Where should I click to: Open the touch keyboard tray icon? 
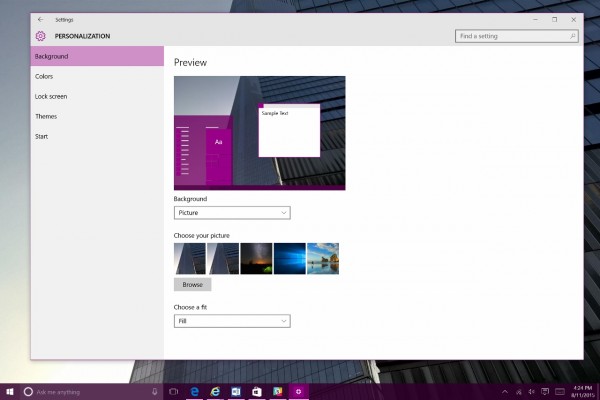(560, 392)
